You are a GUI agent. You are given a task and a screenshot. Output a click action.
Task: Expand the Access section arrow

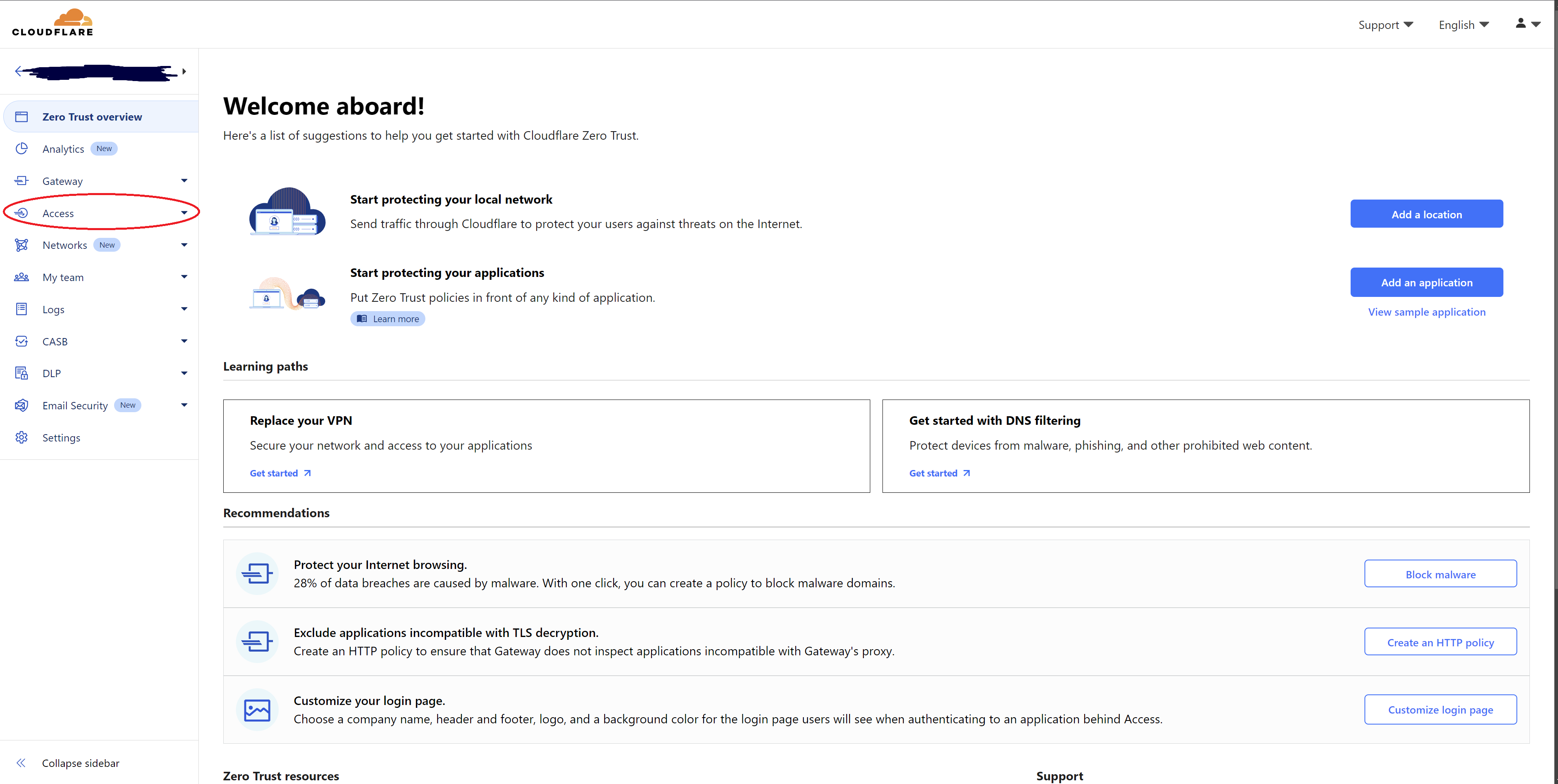[184, 213]
